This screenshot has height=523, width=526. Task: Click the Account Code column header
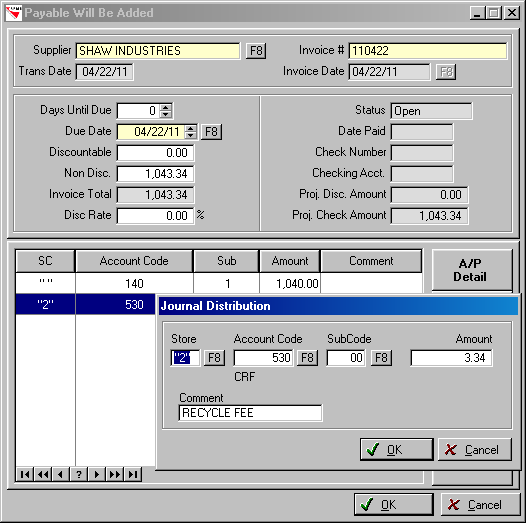pos(134,261)
